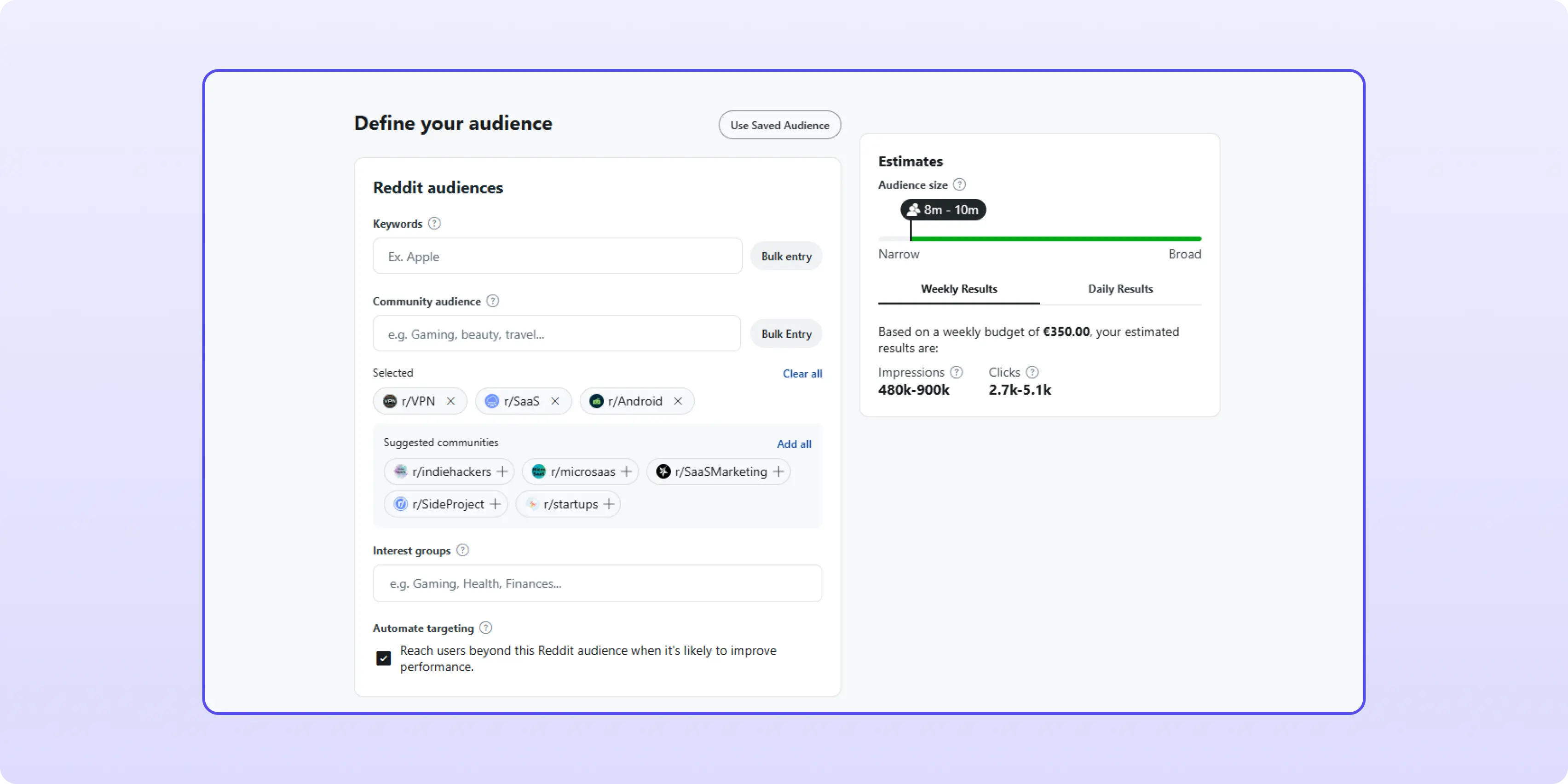
Task: Click the r/SaaSMarketing suggested chip label
Action: 721,472
